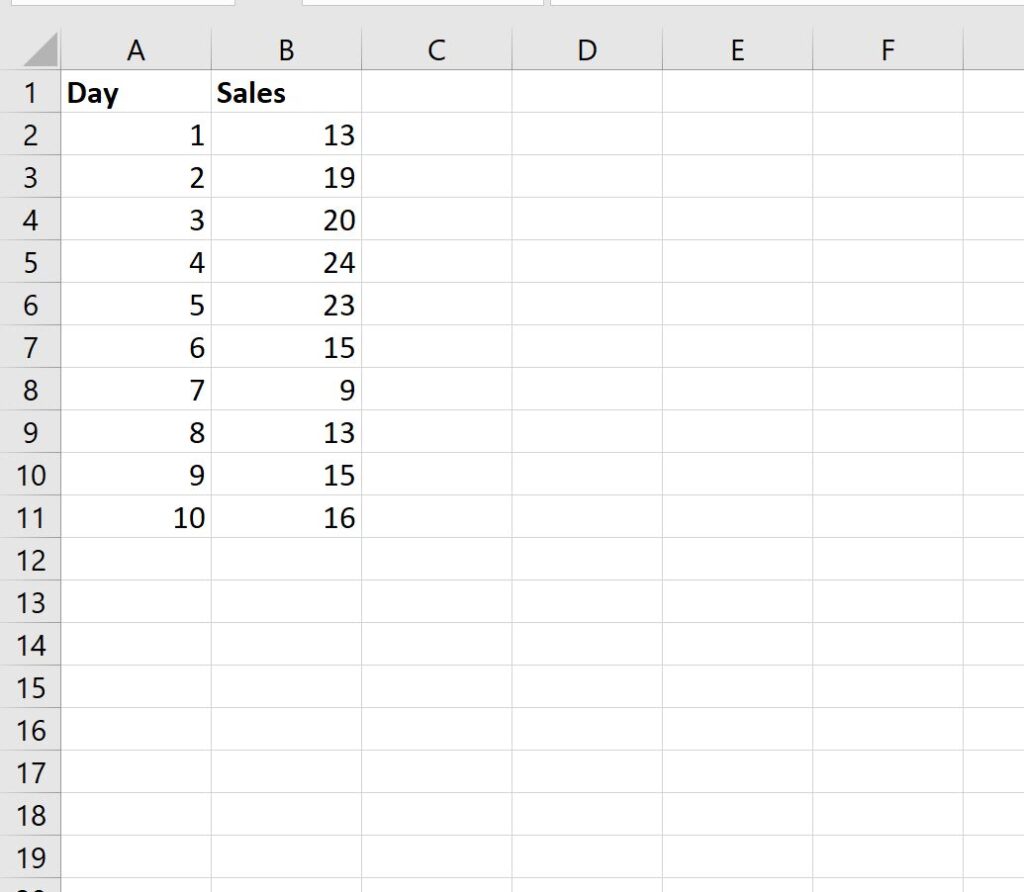Select column header D

[586, 49]
